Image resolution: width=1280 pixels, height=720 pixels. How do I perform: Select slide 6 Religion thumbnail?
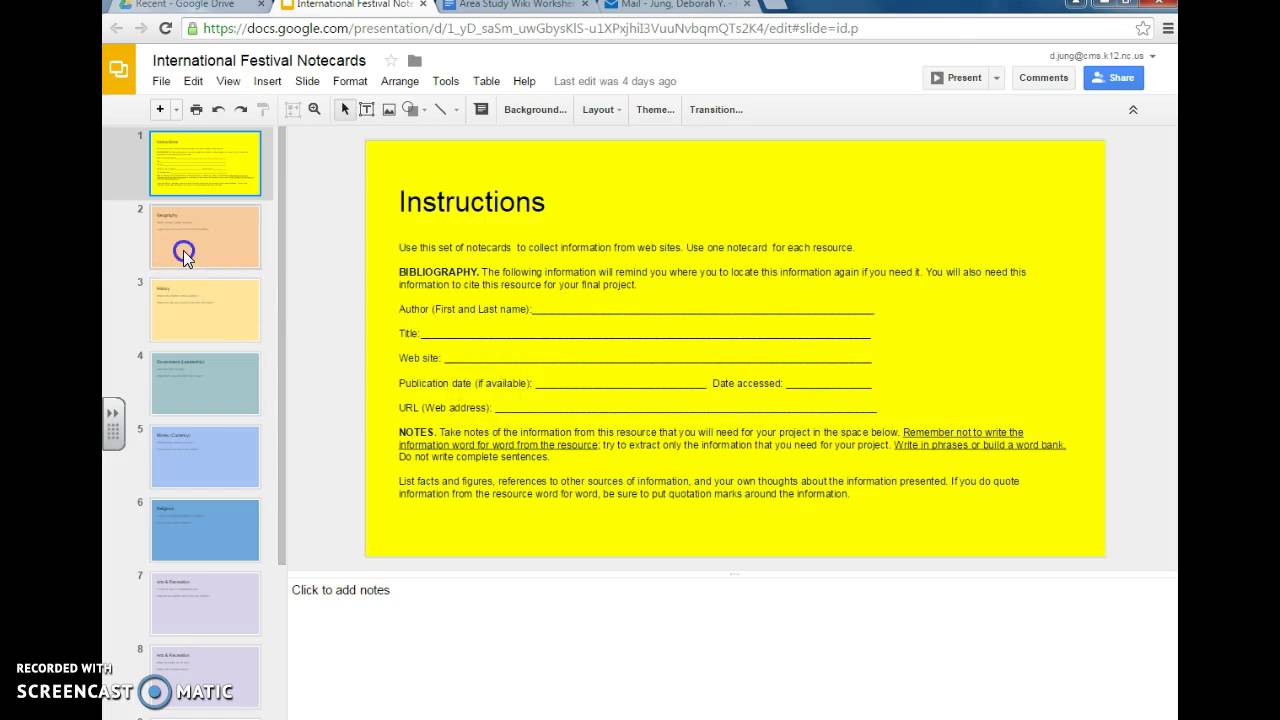tap(205, 530)
